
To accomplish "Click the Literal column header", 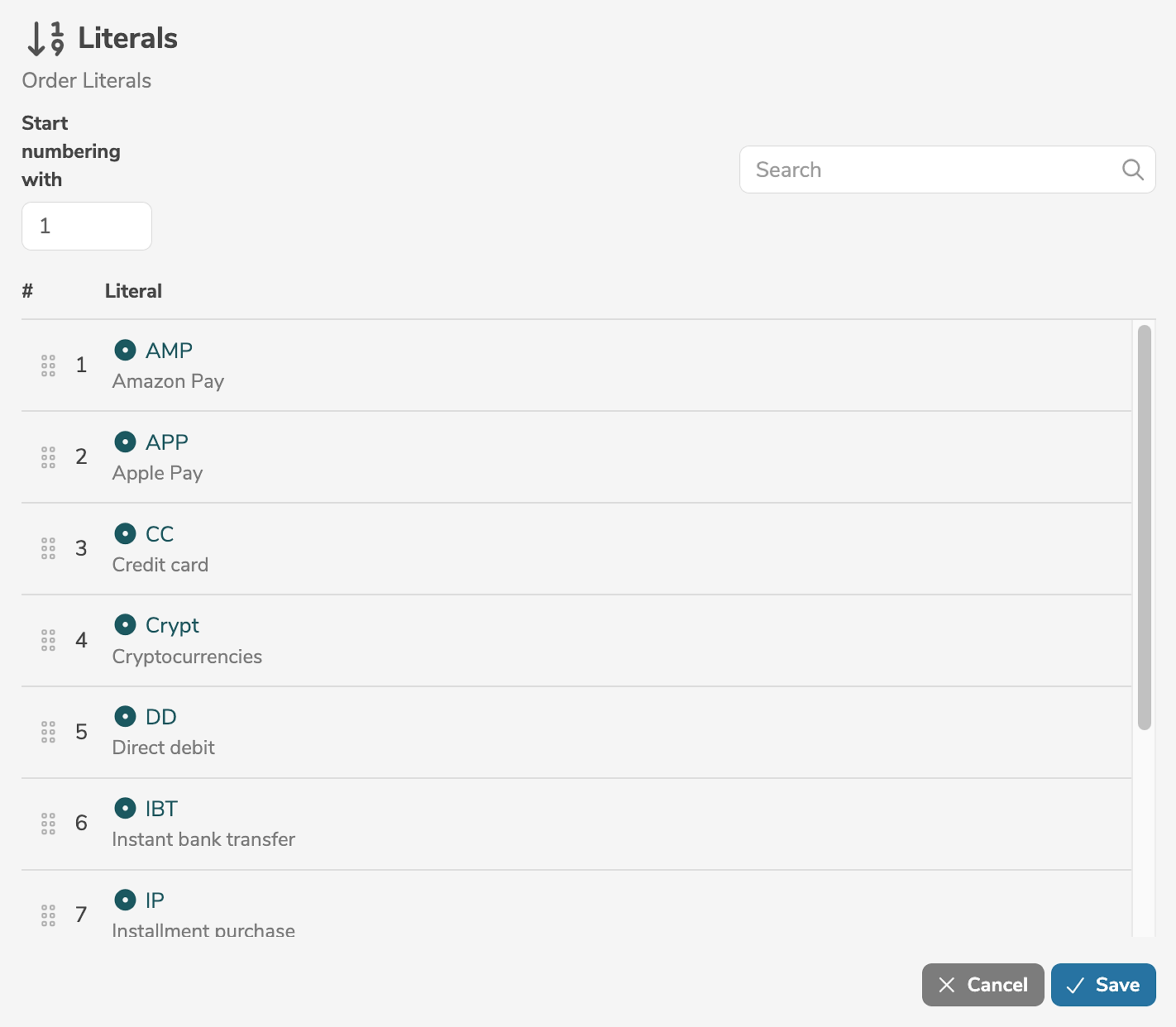I will 133,291.
